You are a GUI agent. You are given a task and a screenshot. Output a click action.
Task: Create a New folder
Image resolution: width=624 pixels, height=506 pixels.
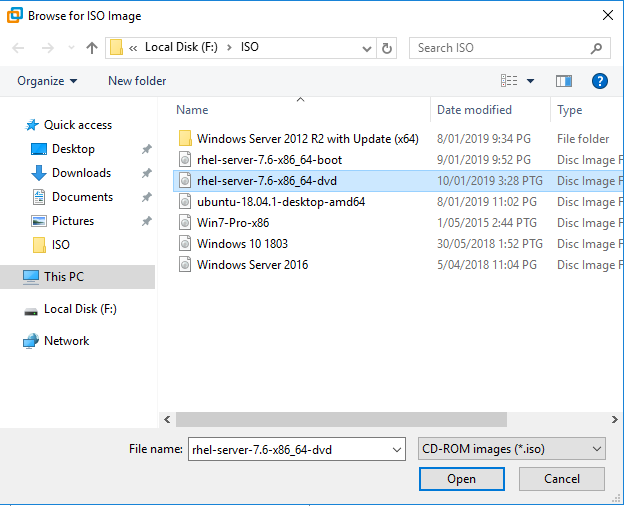pyautogui.click(x=137, y=81)
